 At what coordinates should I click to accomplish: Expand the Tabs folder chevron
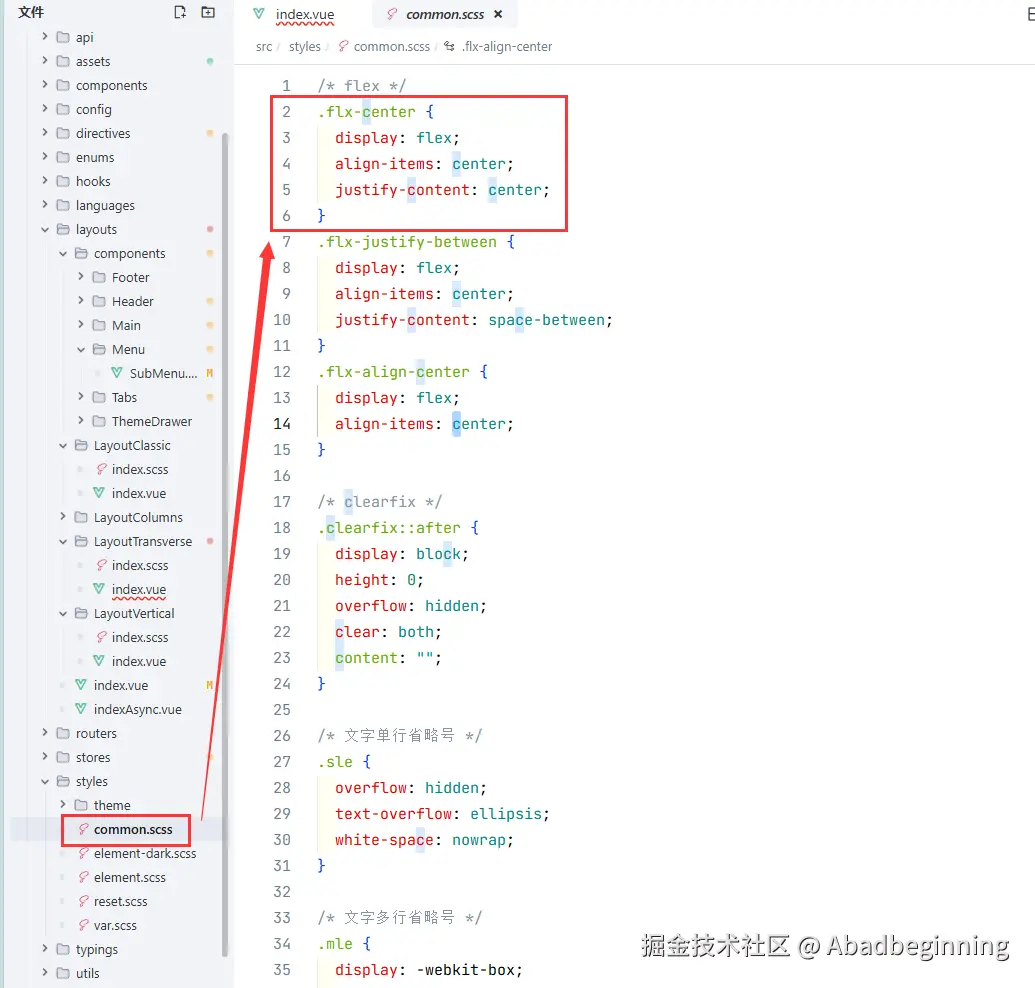(x=81, y=397)
